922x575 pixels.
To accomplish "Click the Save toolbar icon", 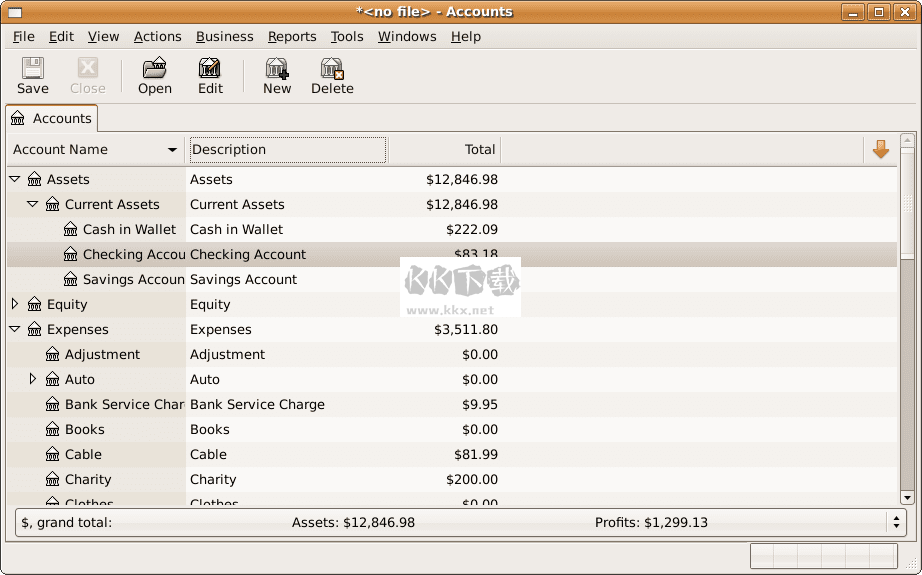I will [32, 69].
